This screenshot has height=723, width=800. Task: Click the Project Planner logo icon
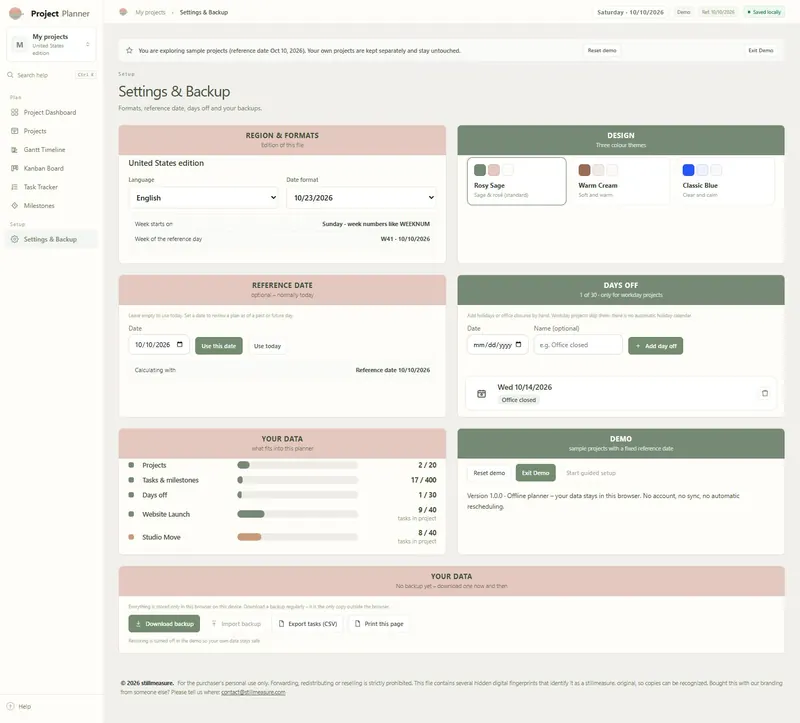pos(16,13)
